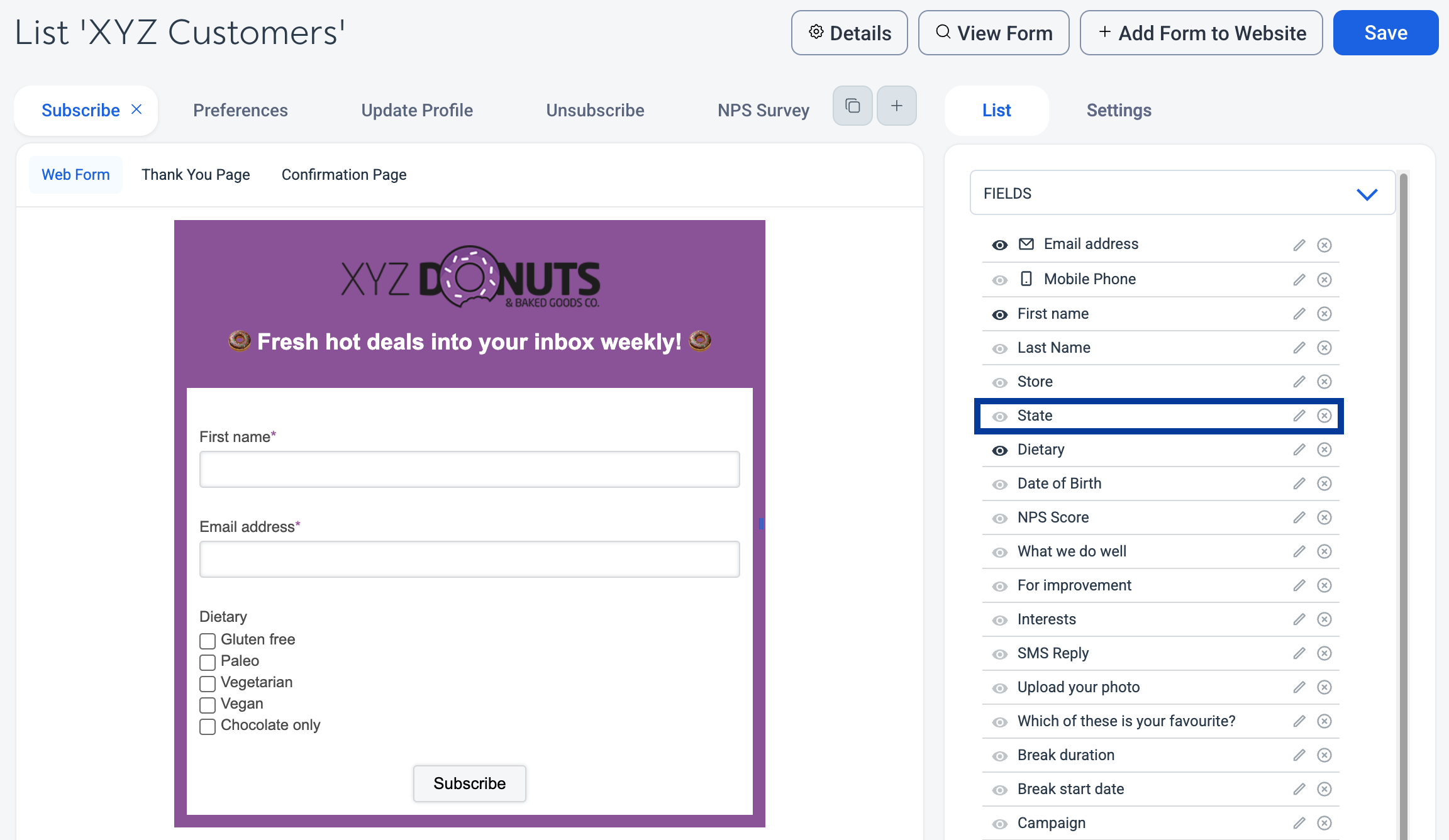This screenshot has width=1449, height=840.
Task: Remove the Last Name field
Action: pos(1324,347)
